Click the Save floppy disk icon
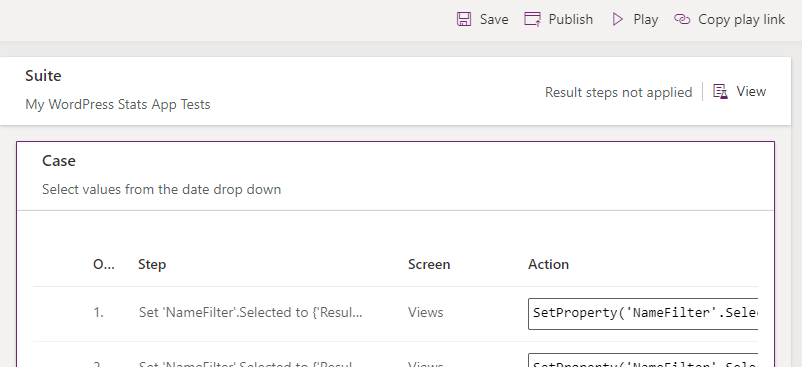This screenshot has height=367, width=802. (464, 19)
